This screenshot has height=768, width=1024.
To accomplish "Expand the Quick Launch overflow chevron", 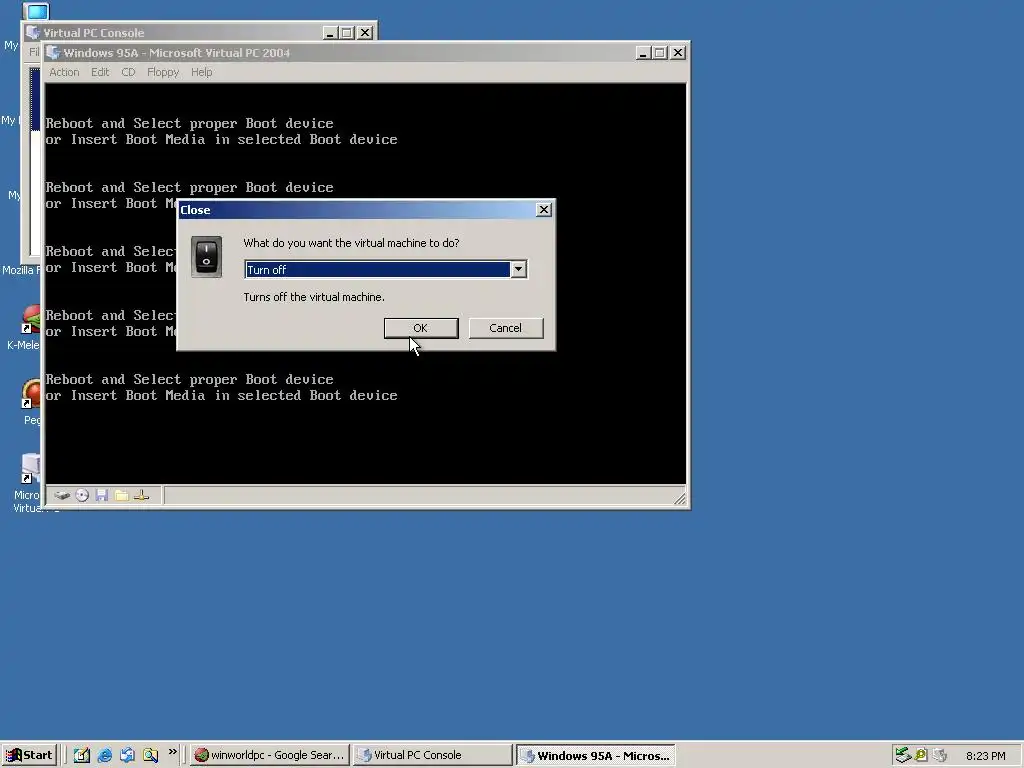I will [172, 752].
